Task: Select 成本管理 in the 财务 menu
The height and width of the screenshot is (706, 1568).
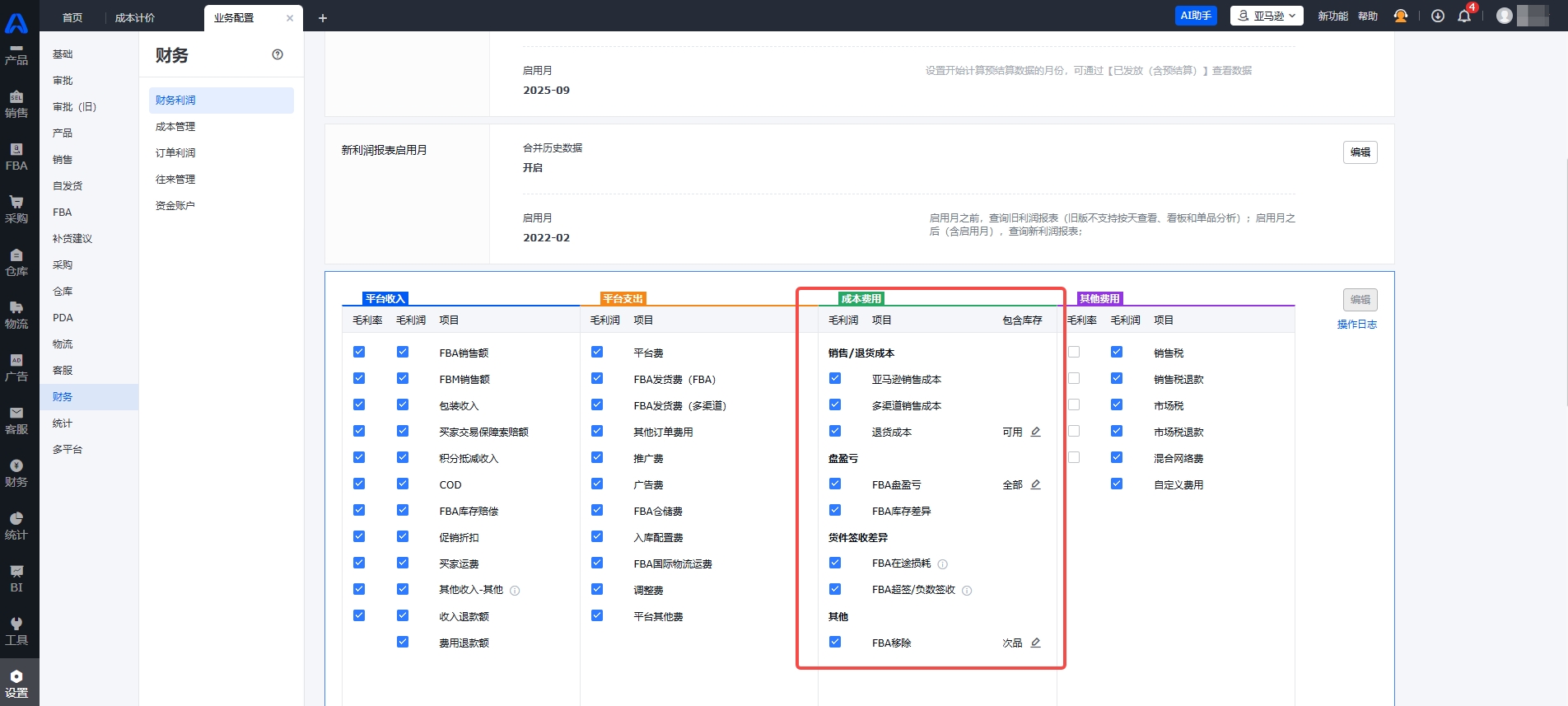Action: tap(175, 126)
